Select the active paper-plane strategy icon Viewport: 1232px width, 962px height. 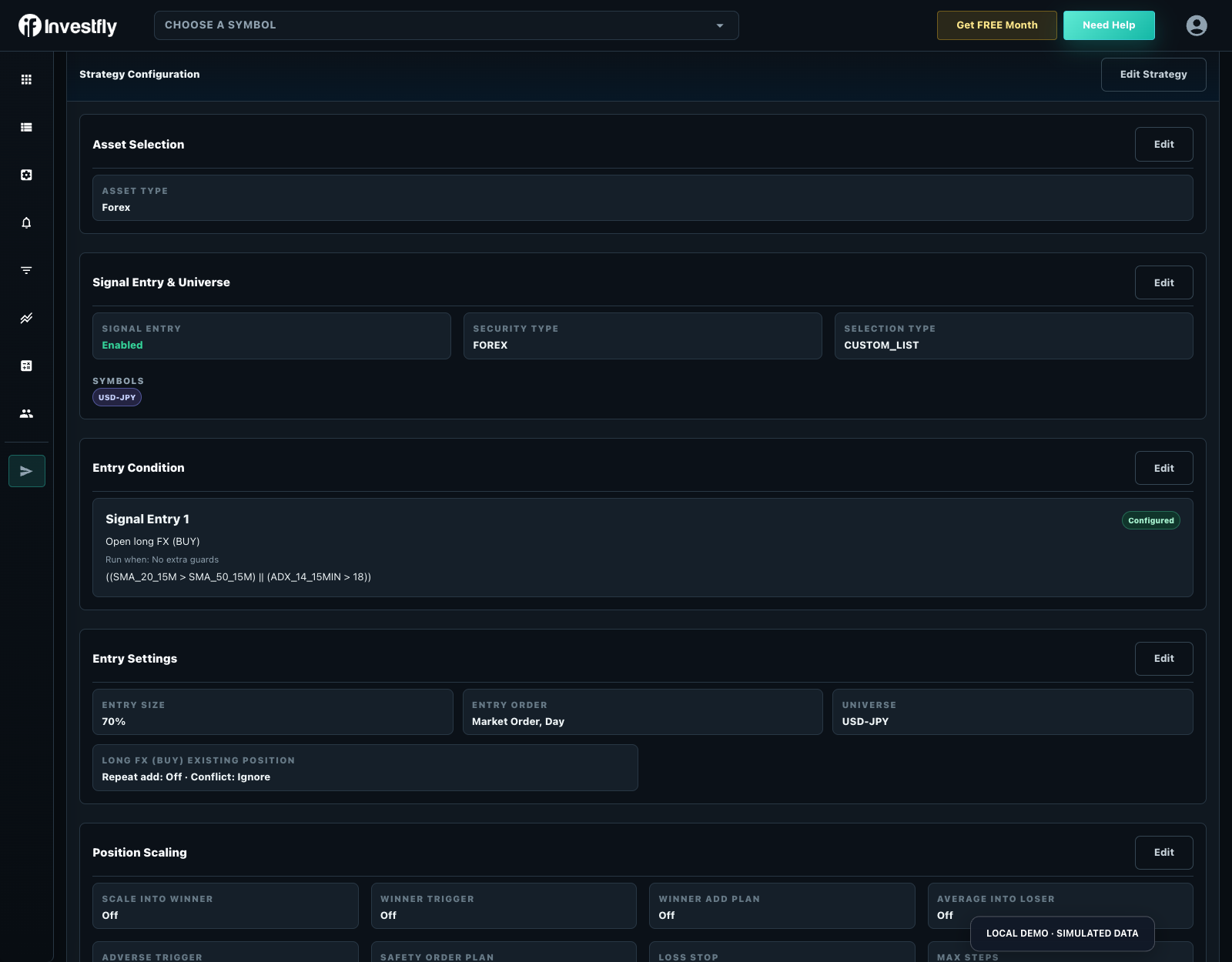point(27,471)
